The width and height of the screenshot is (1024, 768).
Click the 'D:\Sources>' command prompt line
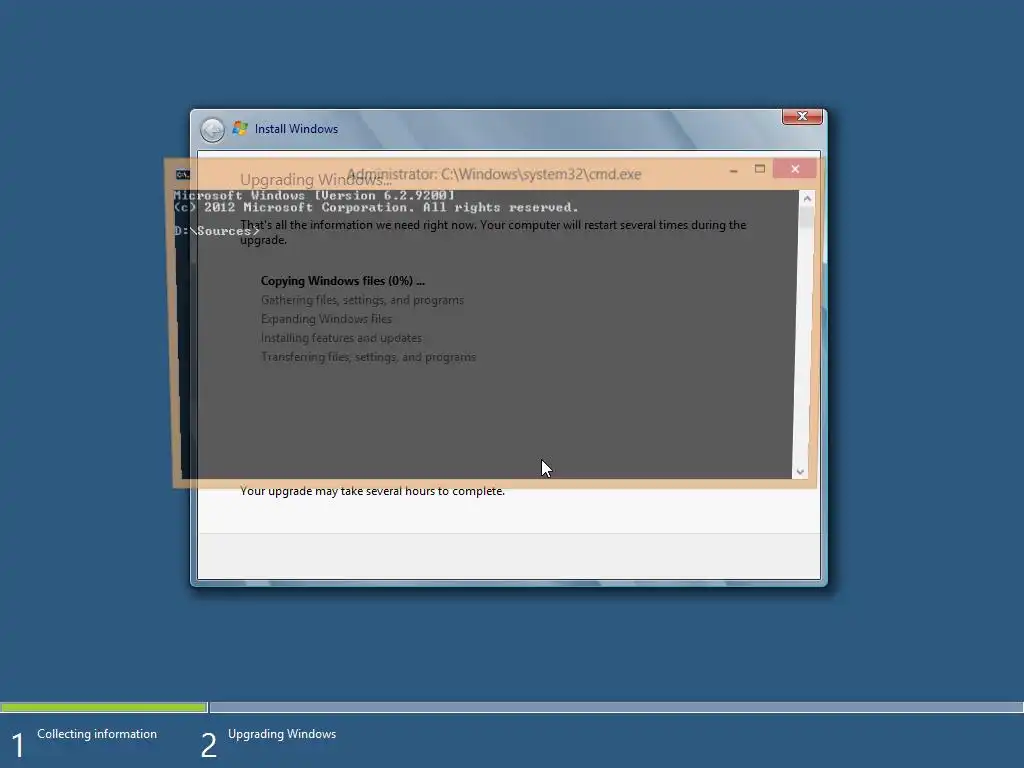tap(217, 231)
